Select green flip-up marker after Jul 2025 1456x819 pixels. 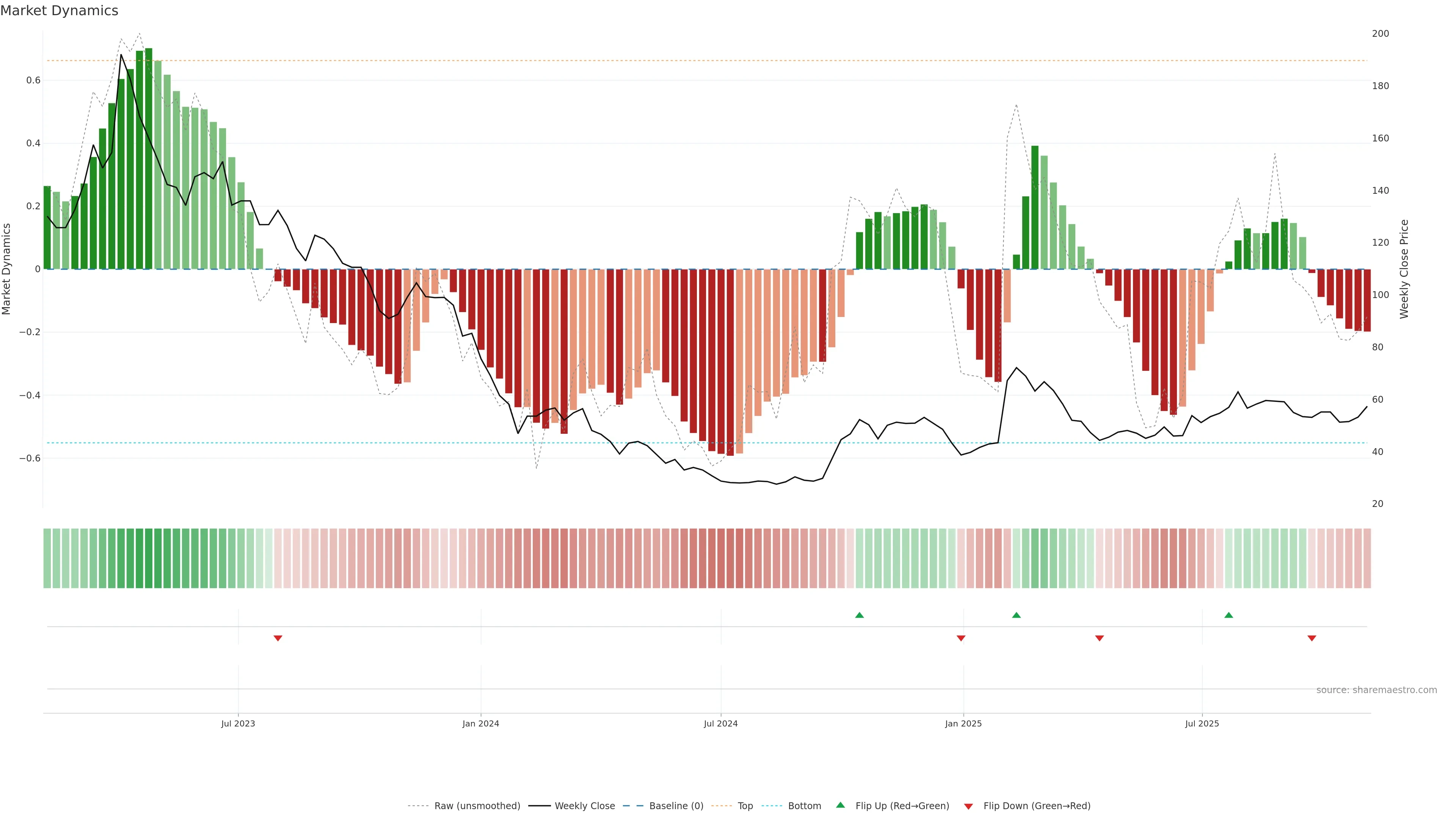(x=1229, y=615)
